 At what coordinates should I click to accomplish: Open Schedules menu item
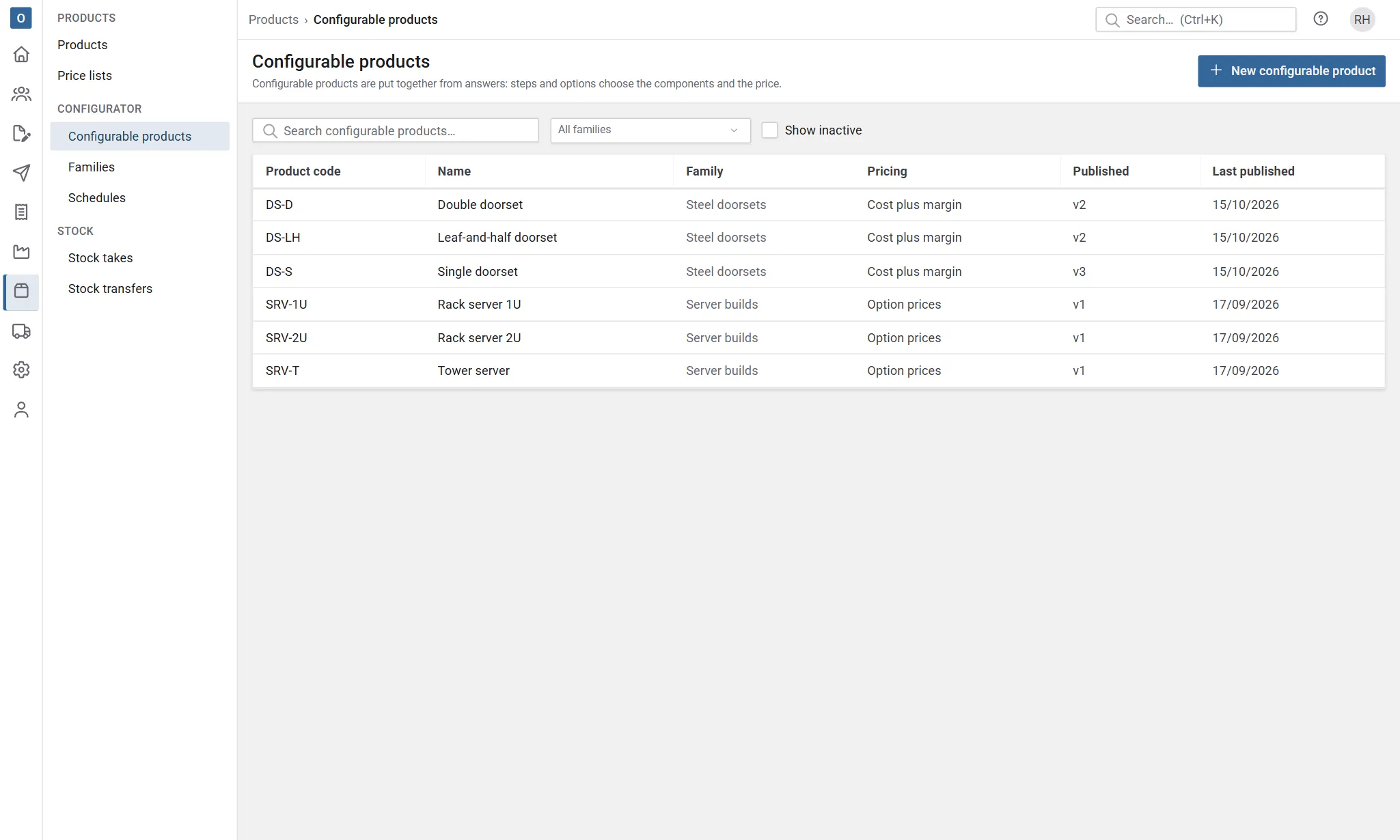coord(97,198)
